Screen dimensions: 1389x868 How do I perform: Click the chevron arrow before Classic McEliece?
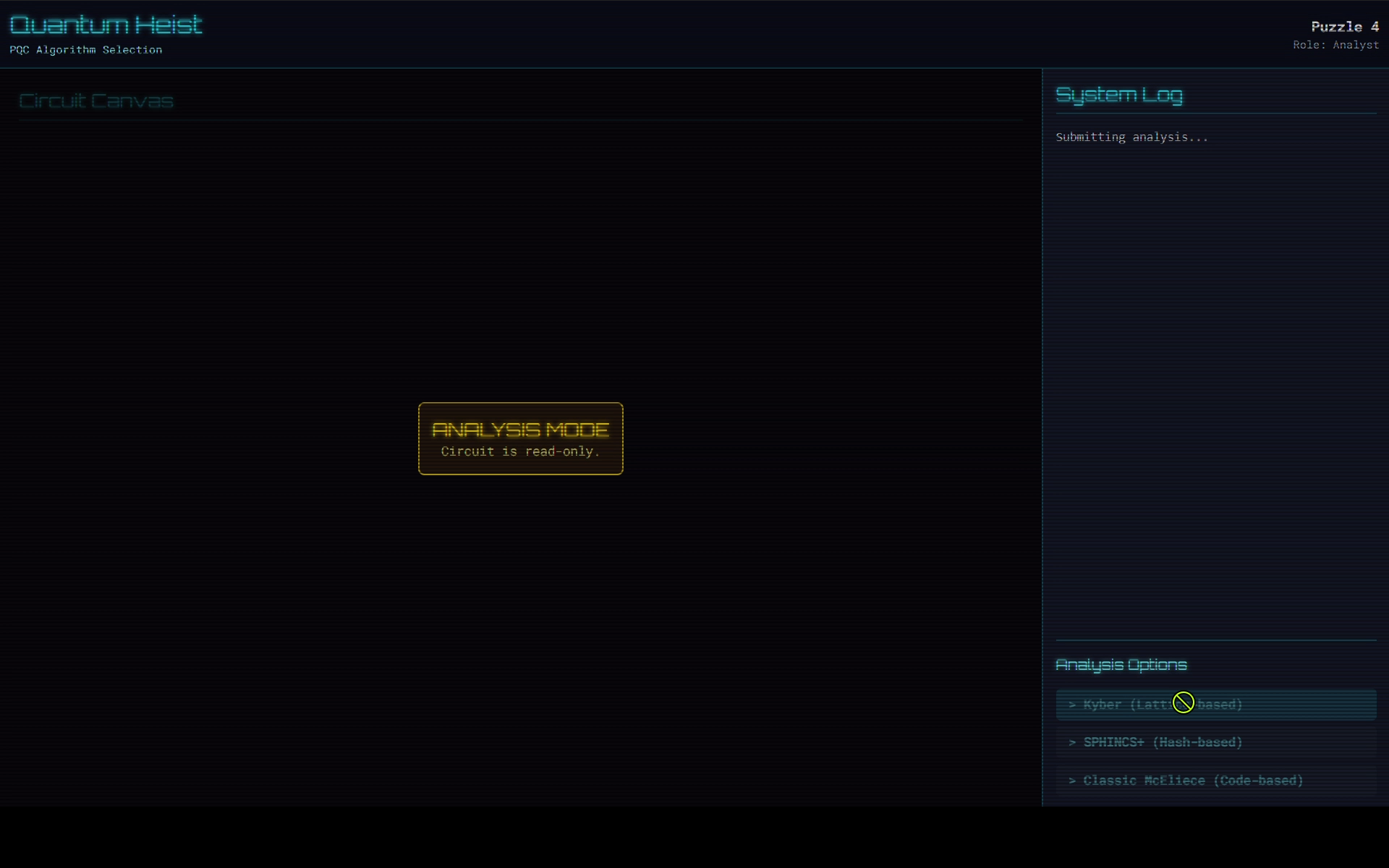click(x=1072, y=780)
